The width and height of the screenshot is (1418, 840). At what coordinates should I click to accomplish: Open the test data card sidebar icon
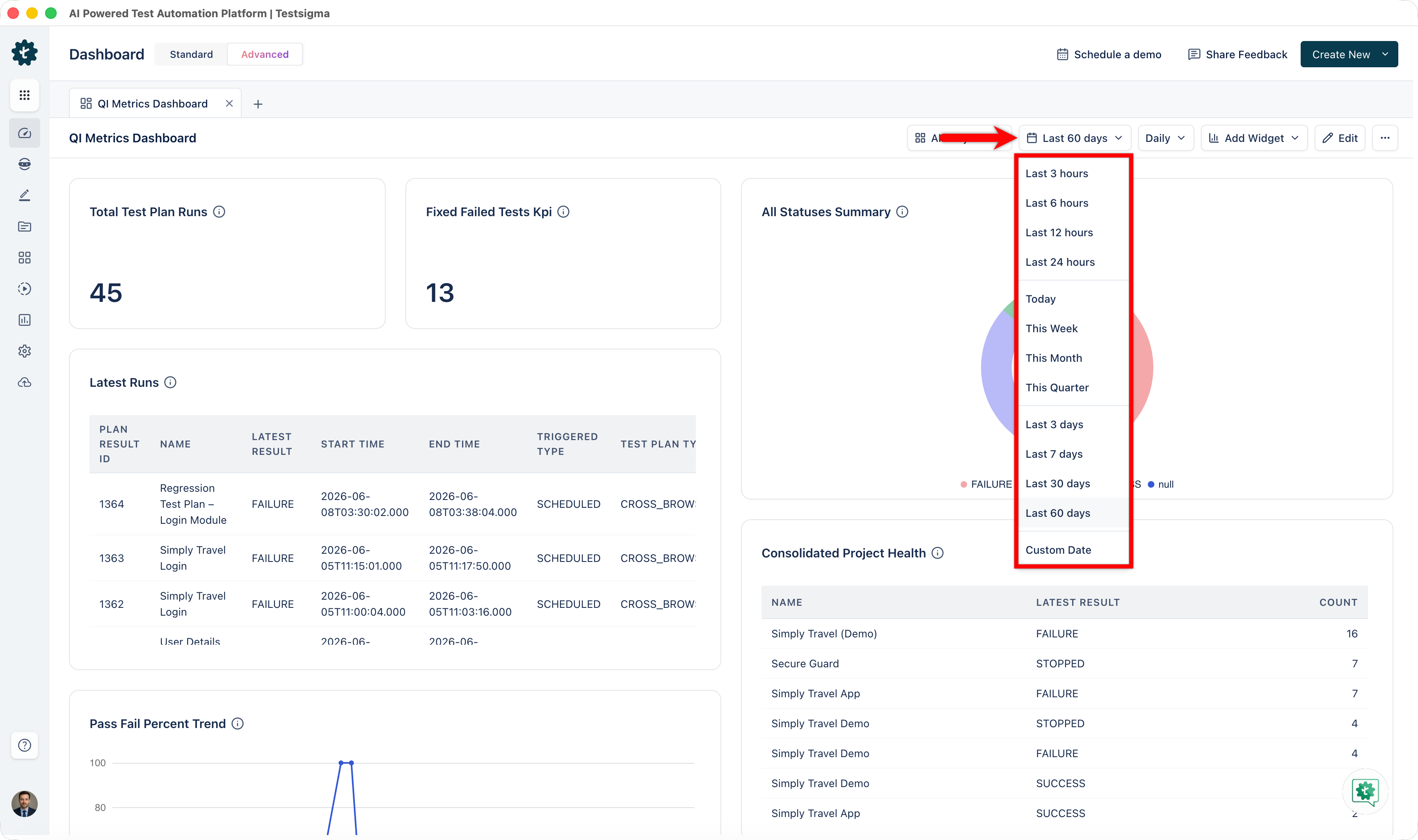(x=24, y=226)
